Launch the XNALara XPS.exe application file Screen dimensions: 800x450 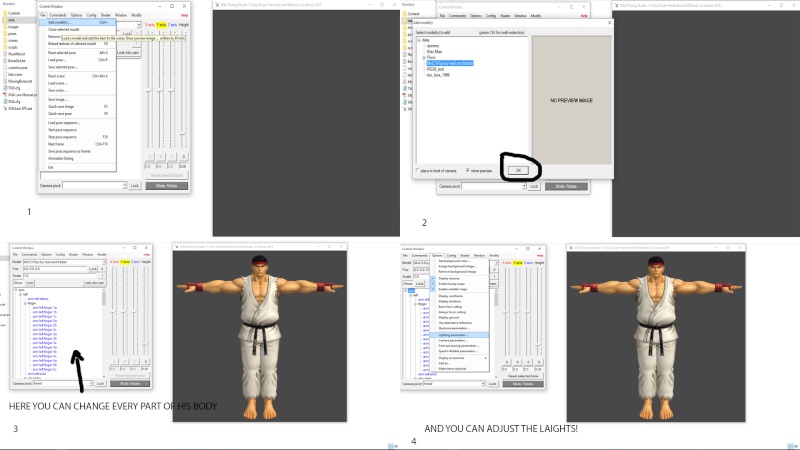[x=18, y=108]
